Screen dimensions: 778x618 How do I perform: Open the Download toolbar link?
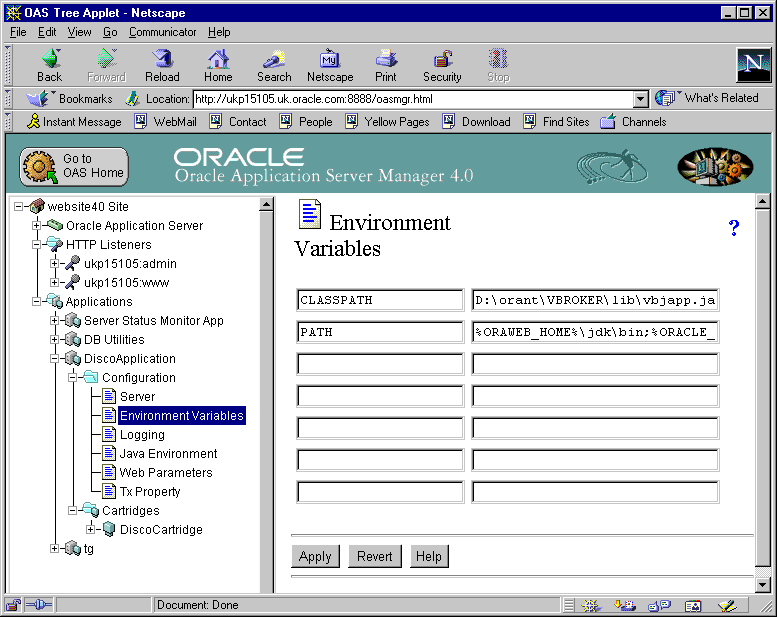point(476,122)
